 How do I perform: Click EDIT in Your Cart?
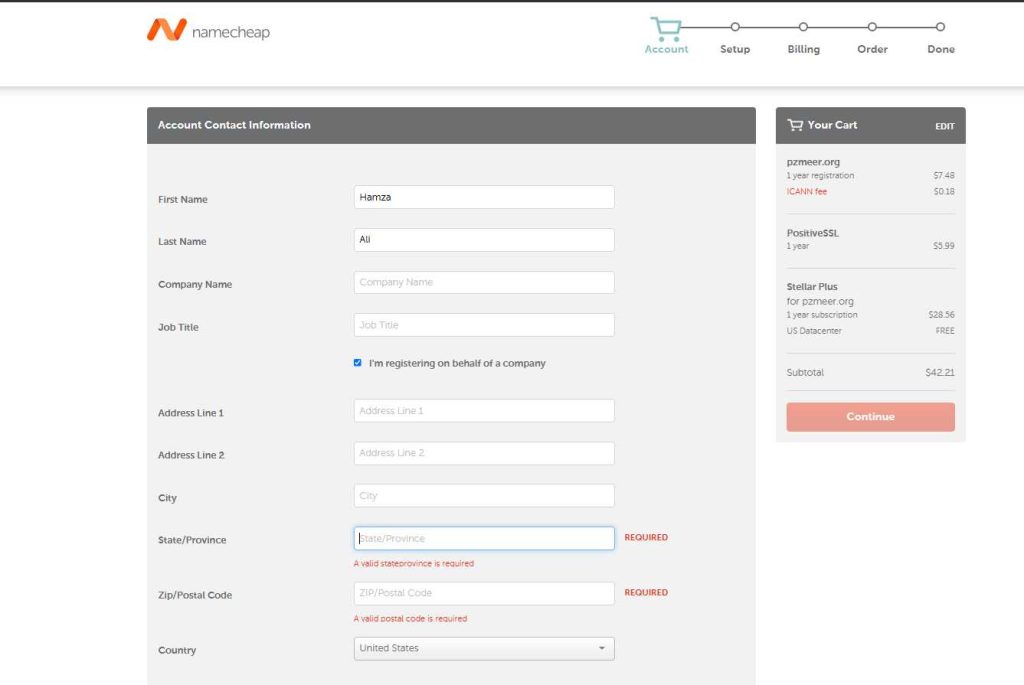944,126
